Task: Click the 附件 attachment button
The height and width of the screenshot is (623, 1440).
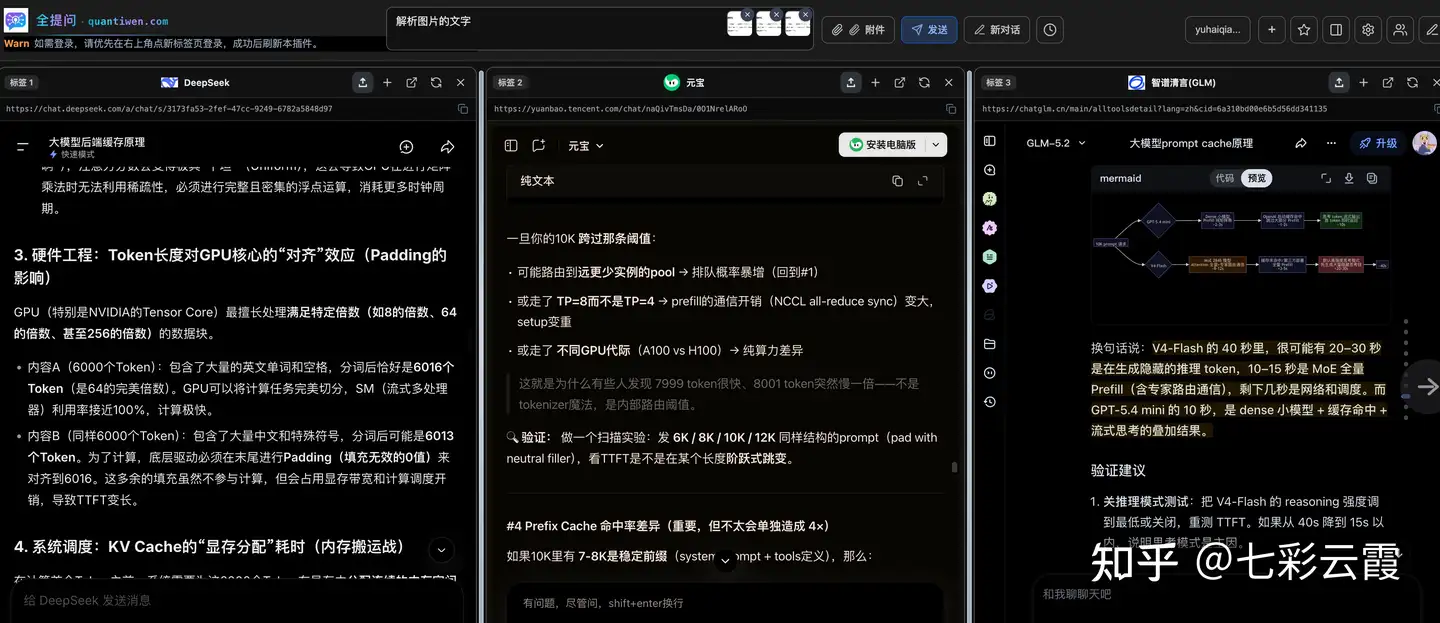Action: [x=859, y=30]
